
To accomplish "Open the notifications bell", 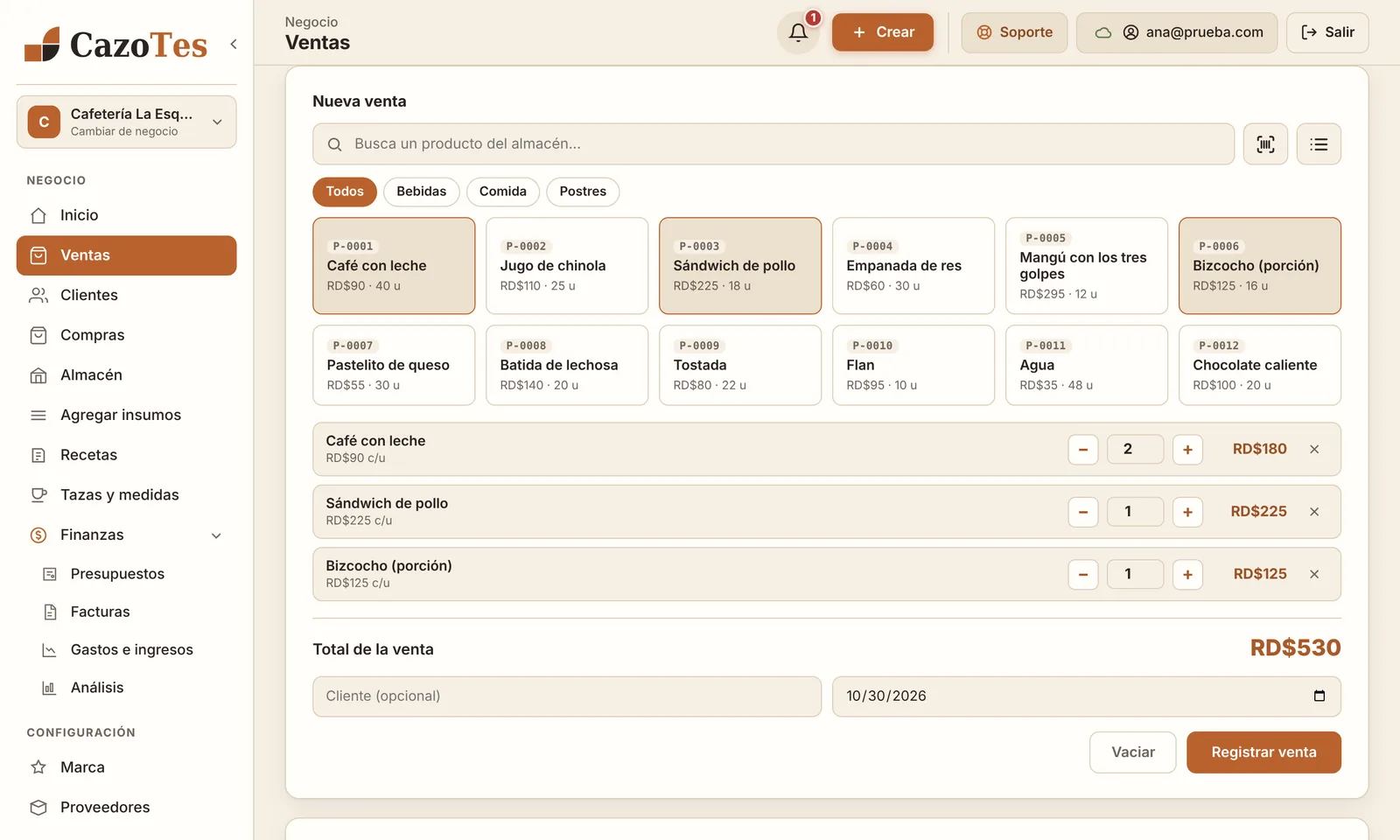I will tap(798, 32).
